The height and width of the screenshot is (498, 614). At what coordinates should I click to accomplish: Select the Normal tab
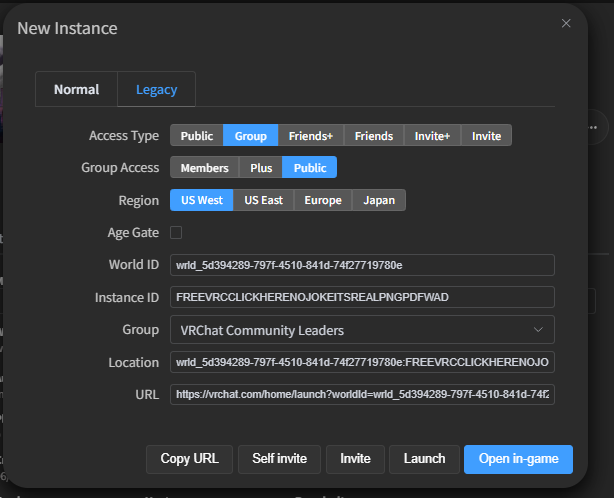(76, 89)
